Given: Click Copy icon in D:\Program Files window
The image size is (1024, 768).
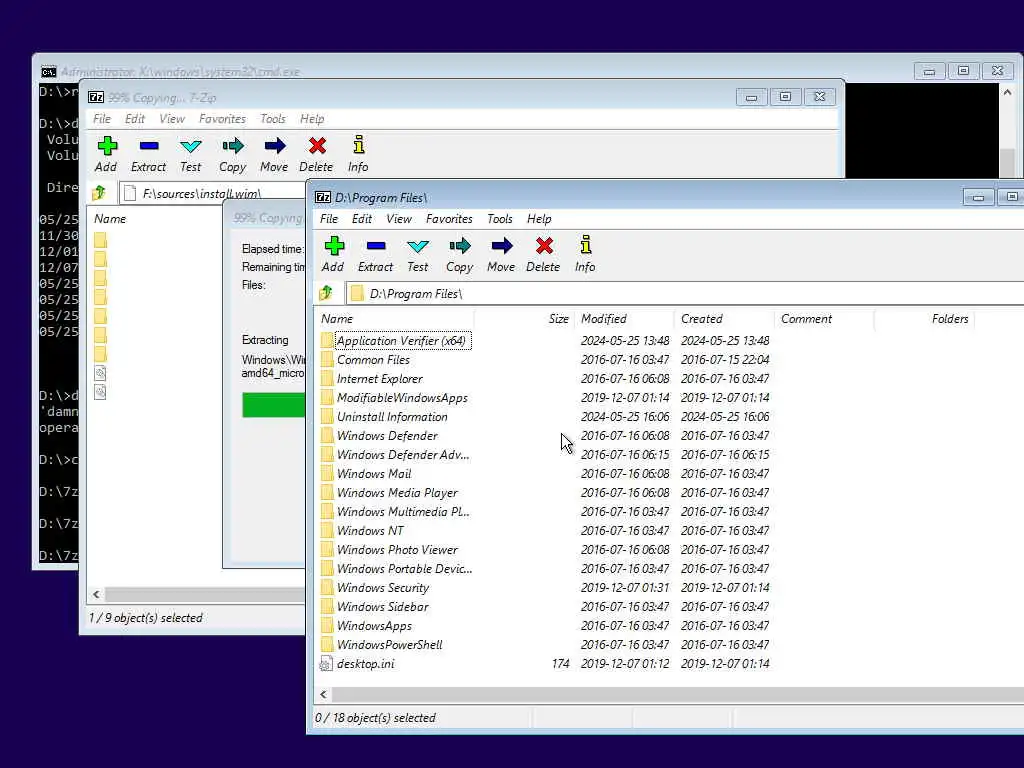Looking at the screenshot, I should (x=460, y=246).
